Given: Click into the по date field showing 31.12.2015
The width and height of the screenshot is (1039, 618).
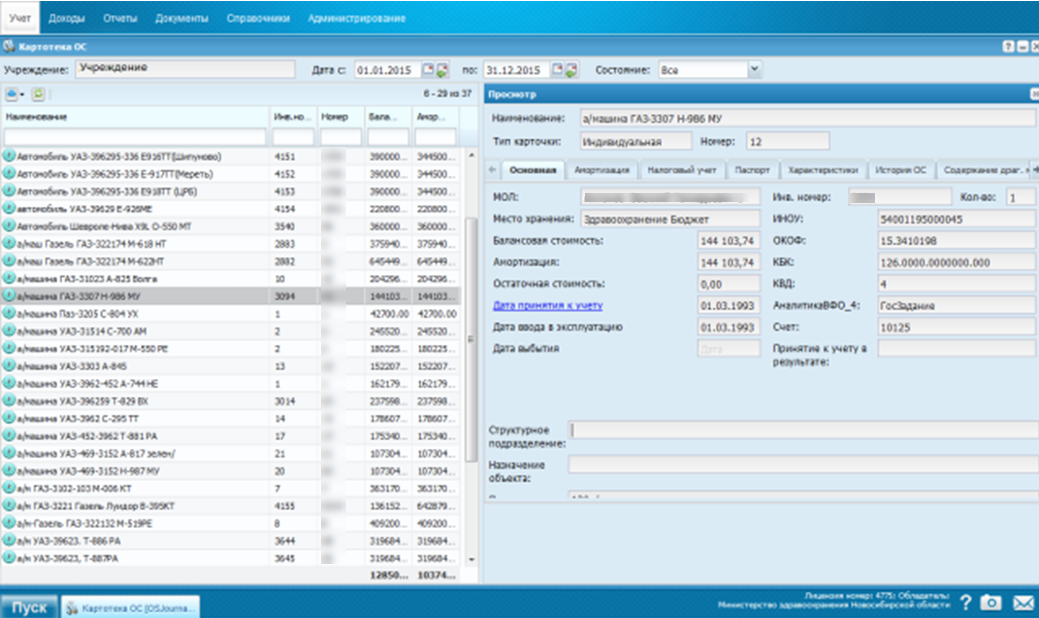Looking at the screenshot, I should tap(516, 70).
